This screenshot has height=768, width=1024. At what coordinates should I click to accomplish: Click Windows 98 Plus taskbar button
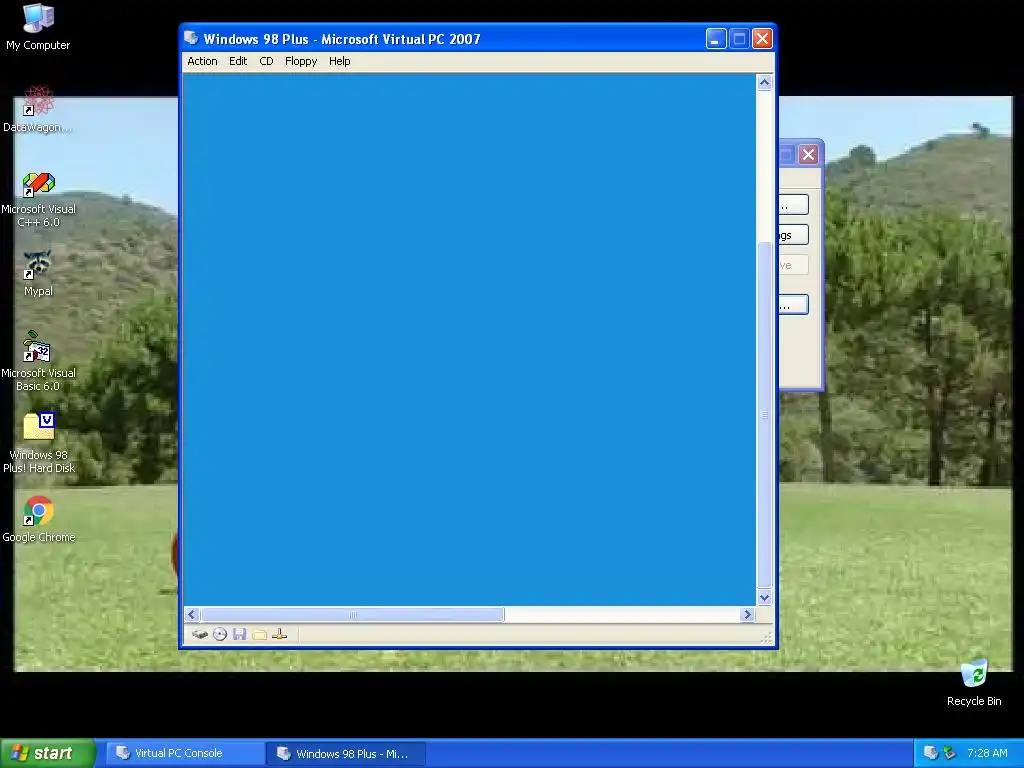point(347,754)
